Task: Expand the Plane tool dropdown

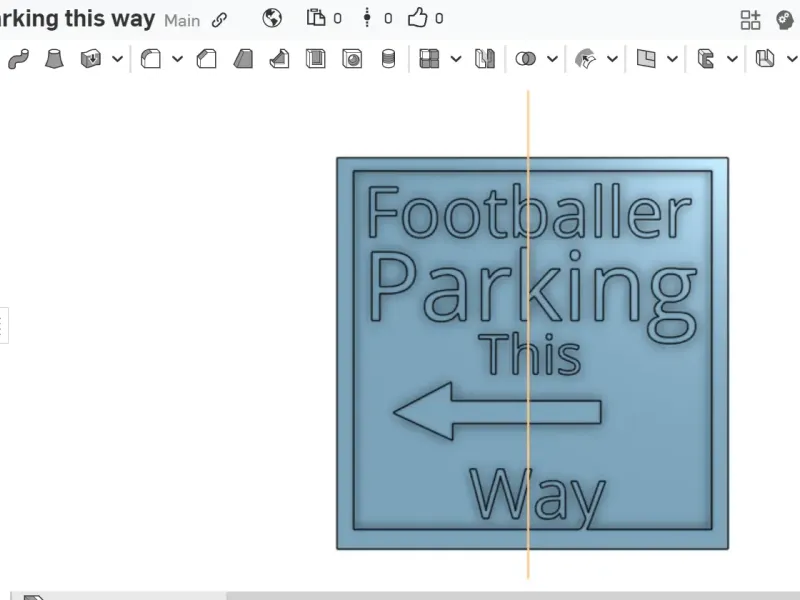Action: tap(672, 59)
